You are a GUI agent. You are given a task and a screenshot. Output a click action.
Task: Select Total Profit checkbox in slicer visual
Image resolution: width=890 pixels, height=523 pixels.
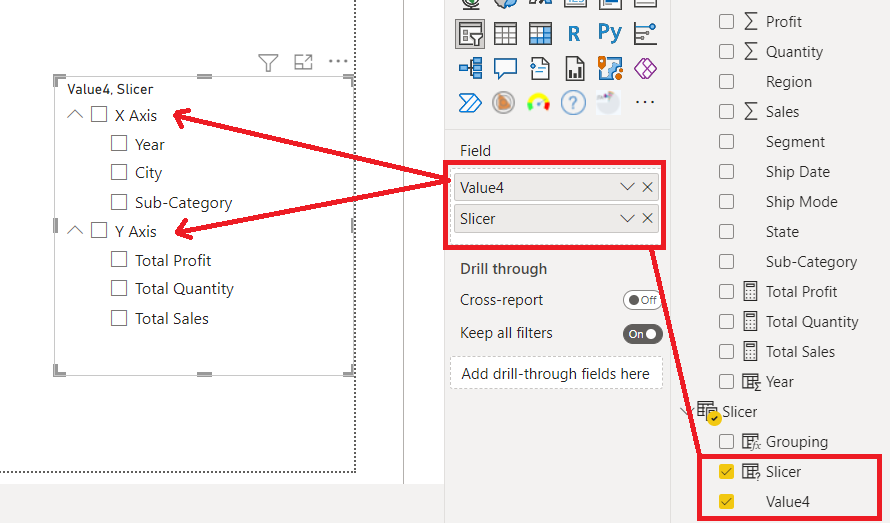click(119, 259)
